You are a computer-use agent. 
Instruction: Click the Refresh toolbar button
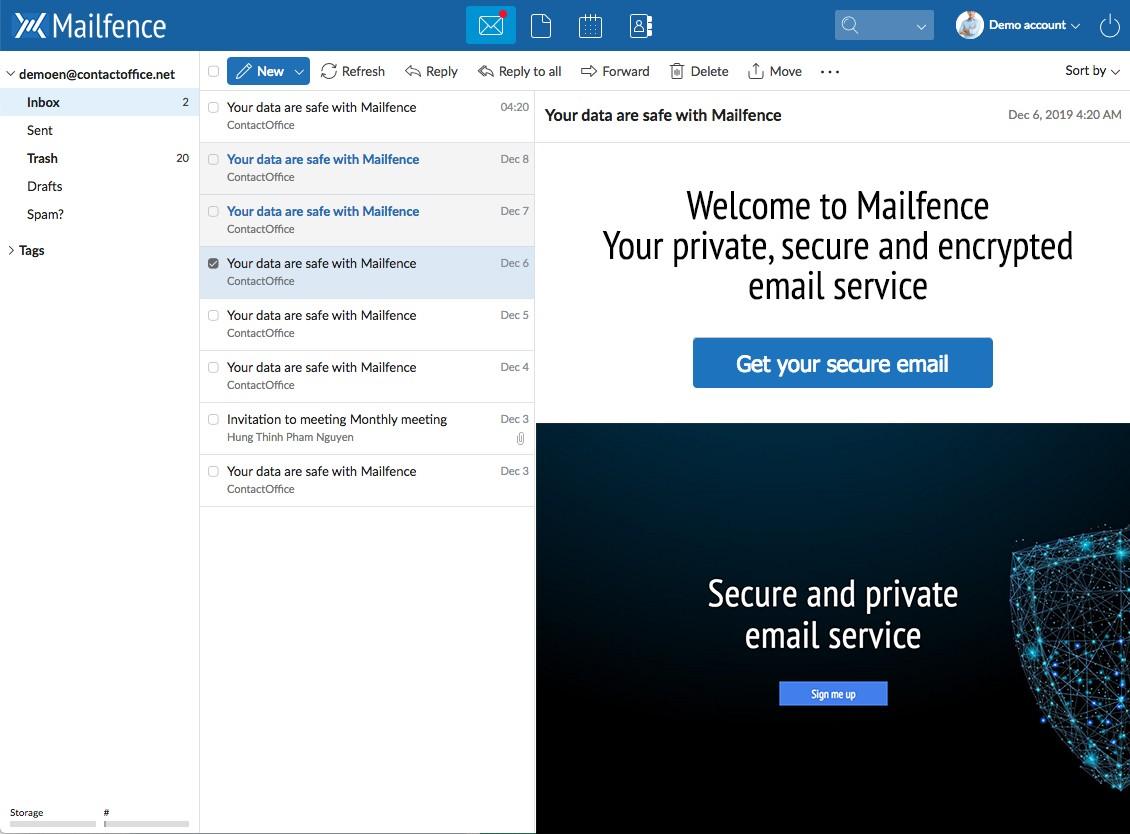coord(352,71)
